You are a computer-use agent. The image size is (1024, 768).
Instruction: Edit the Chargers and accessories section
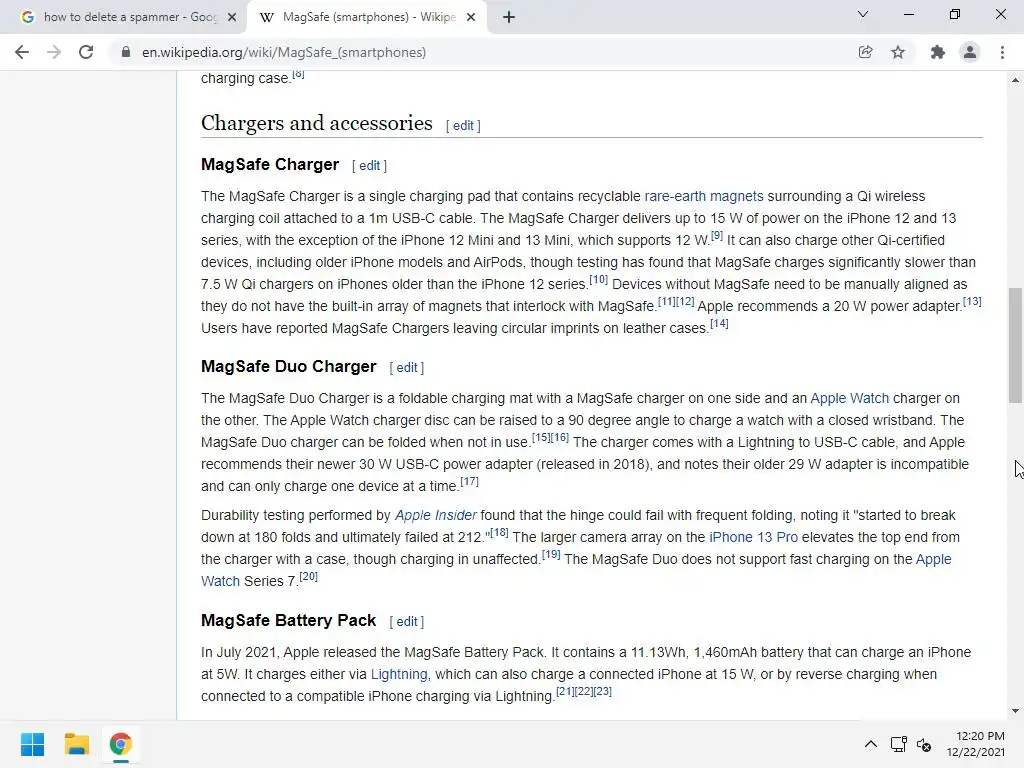coord(463,125)
